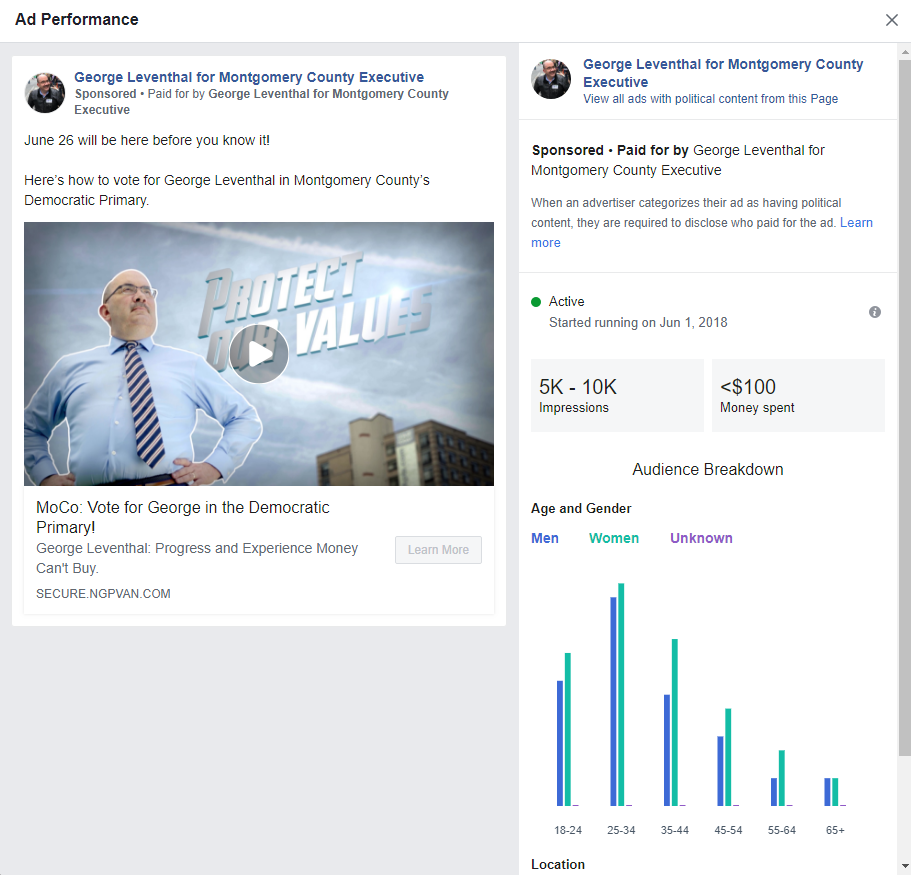Click the 65+ axis label
Screen dimensions: 911x875
[x=835, y=830]
